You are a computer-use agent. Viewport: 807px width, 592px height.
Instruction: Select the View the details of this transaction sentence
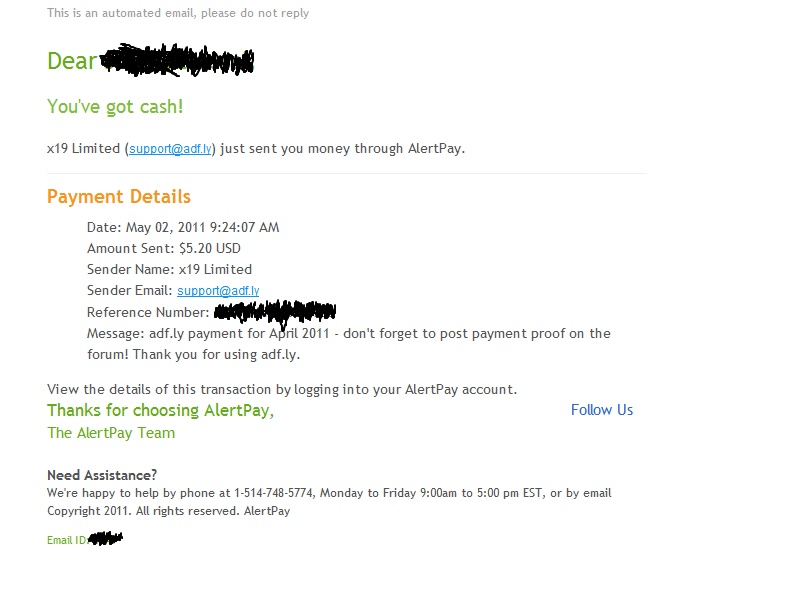pos(282,390)
